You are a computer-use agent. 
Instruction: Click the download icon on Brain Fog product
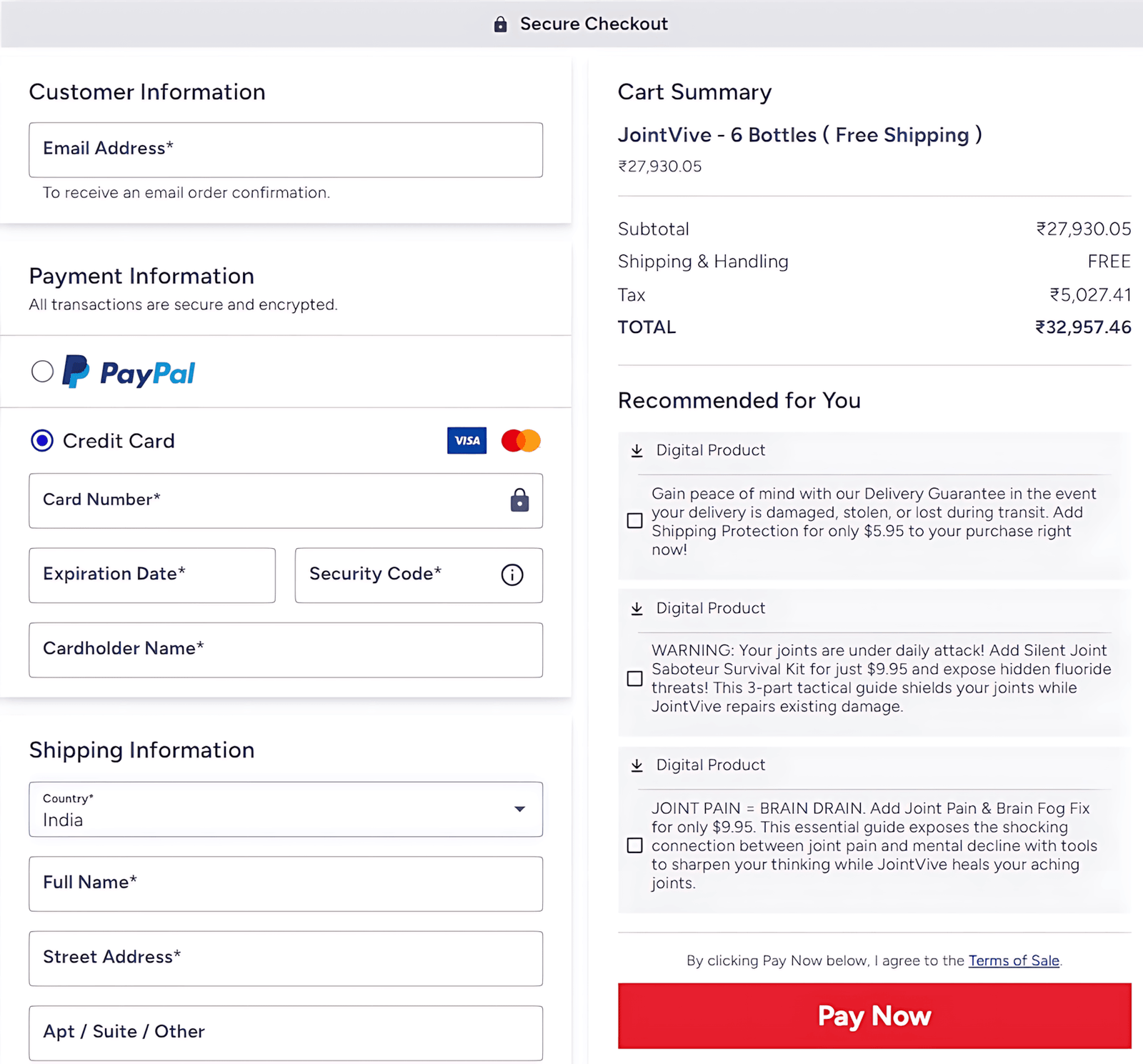[636, 765]
